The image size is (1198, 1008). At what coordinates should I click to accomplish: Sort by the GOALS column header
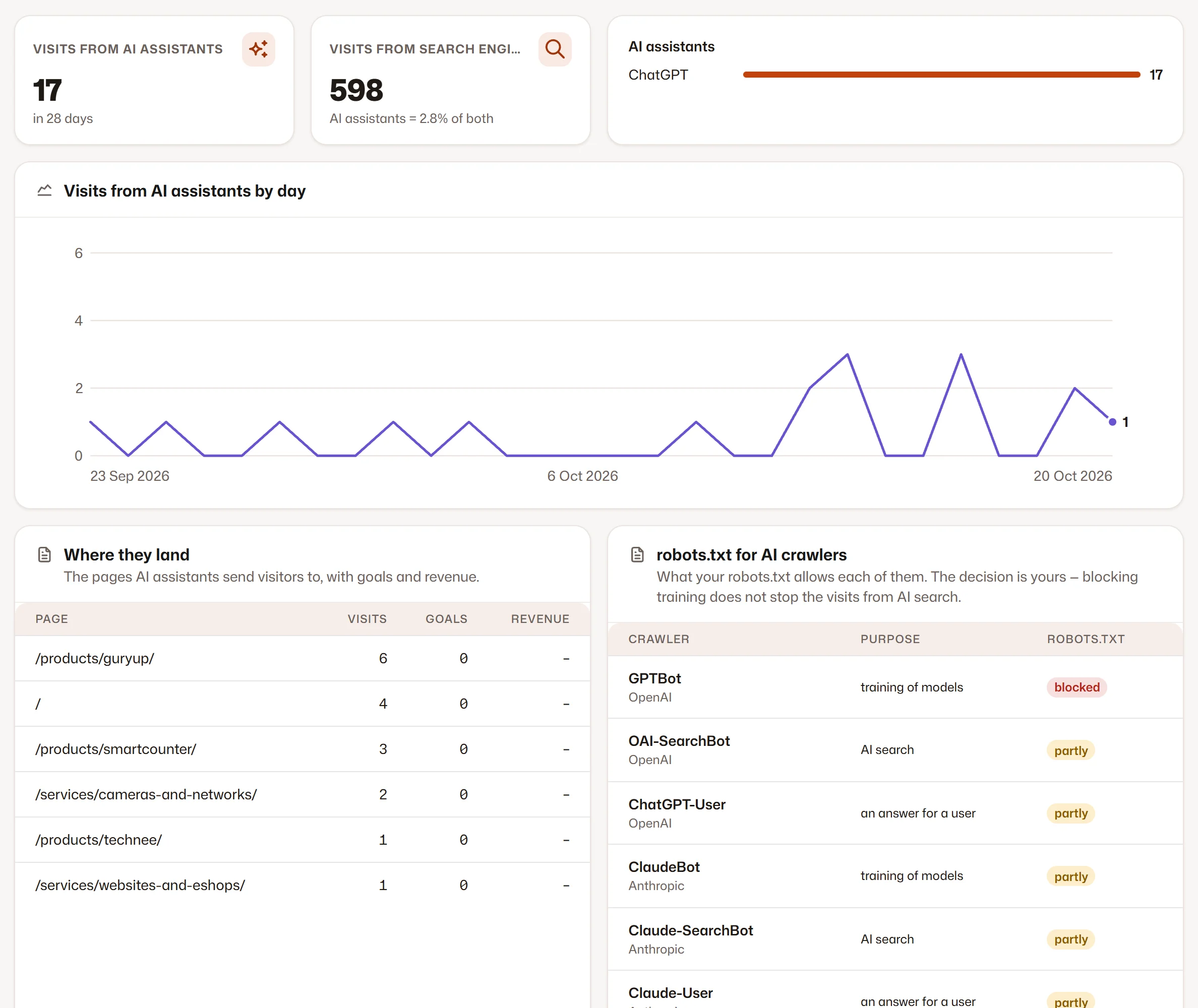(x=446, y=619)
